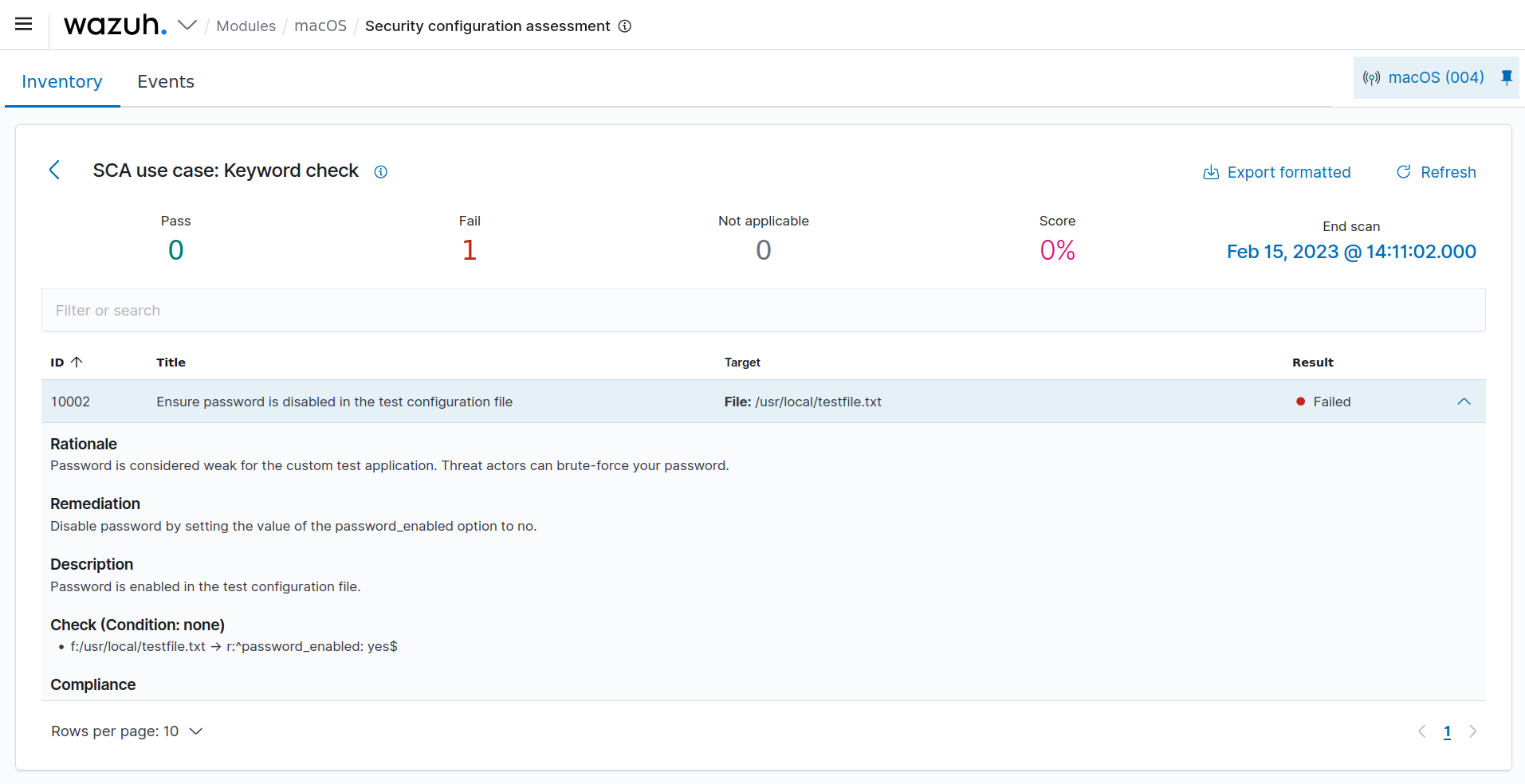
Task: Expand the Wazuh menu chevron dropdown
Action: [x=187, y=25]
